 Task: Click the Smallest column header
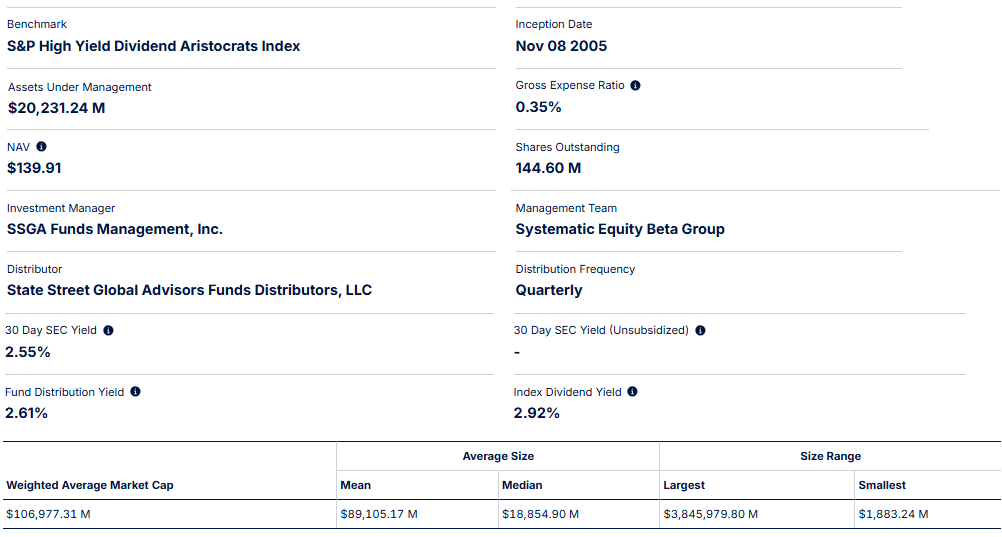pyautogui.click(x=882, y=485)
